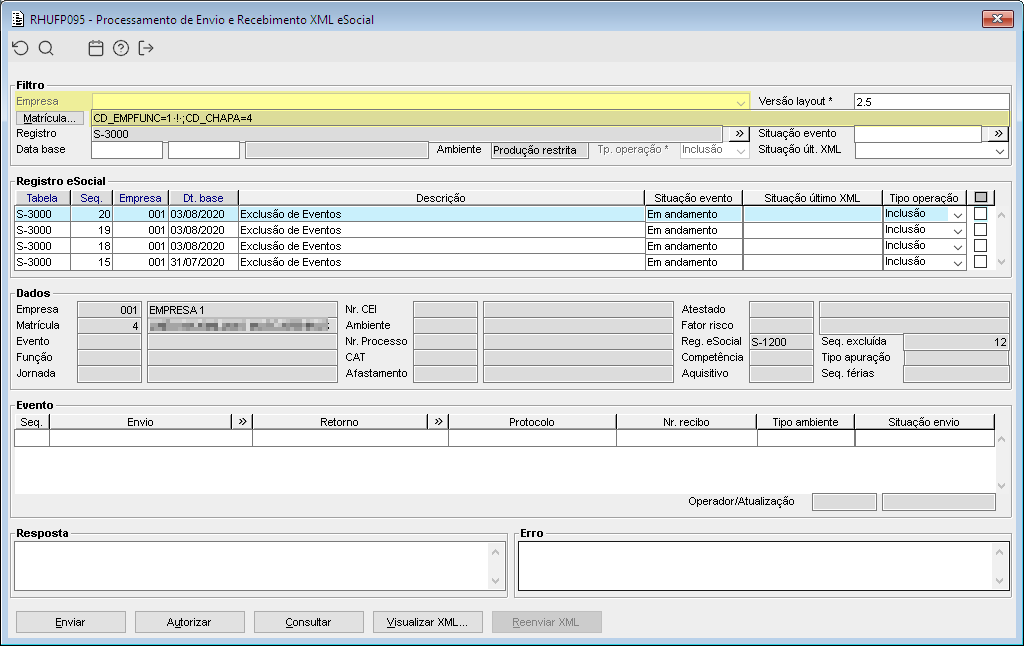Click the Consultar button
This screenshot has height=646, width=1024.
[308, 622]
